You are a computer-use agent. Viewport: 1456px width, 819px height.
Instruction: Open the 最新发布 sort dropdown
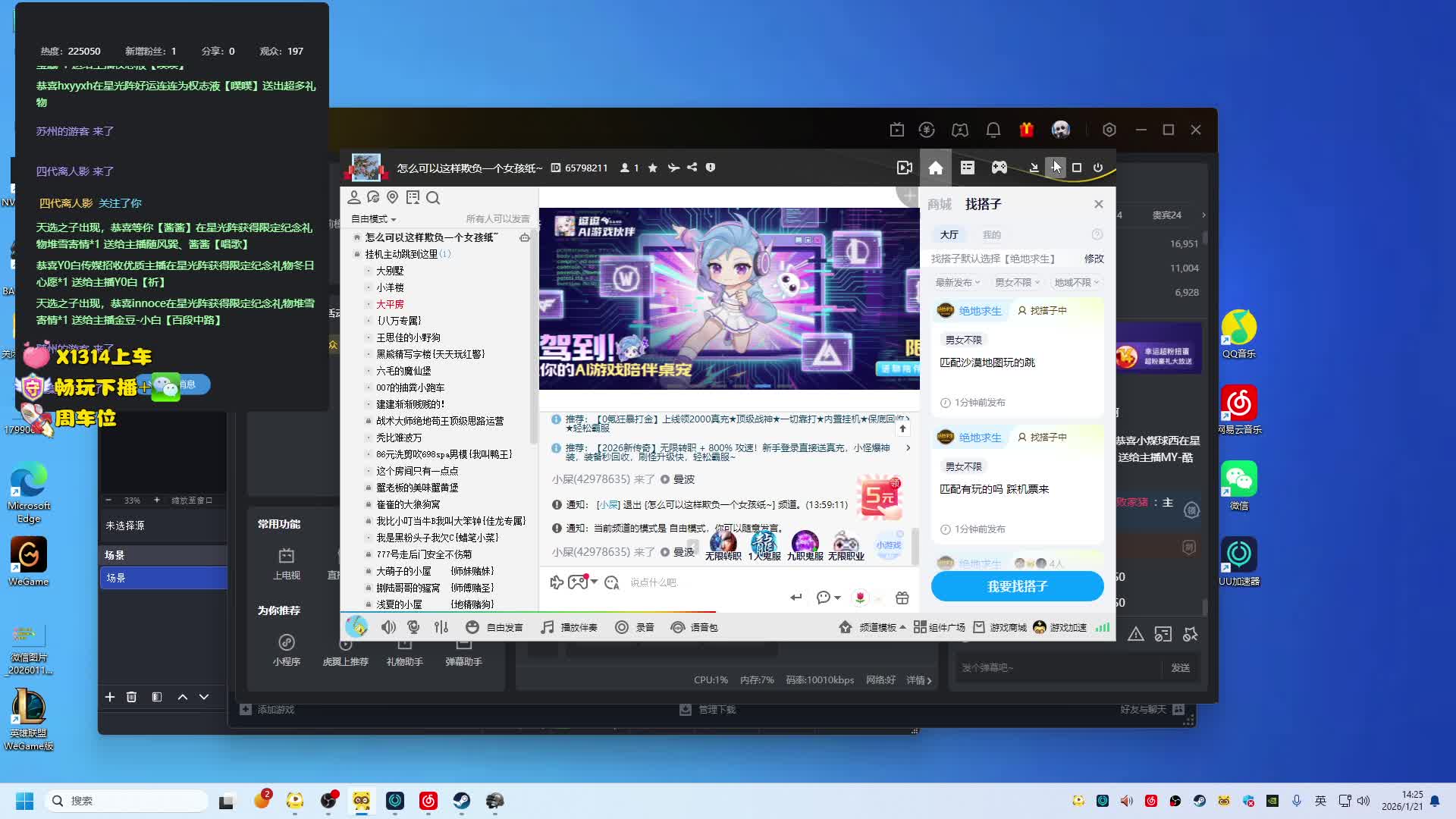pos(957,282)
